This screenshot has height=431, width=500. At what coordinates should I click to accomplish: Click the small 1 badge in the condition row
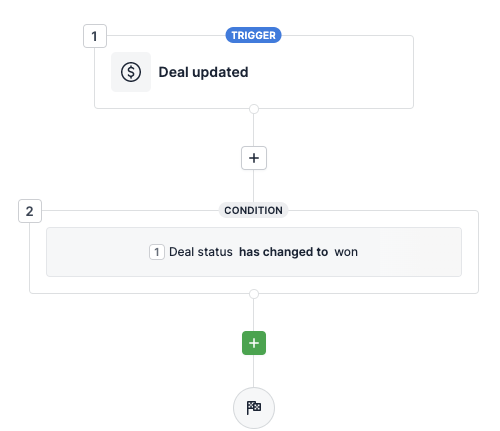[x=157, y=252]
